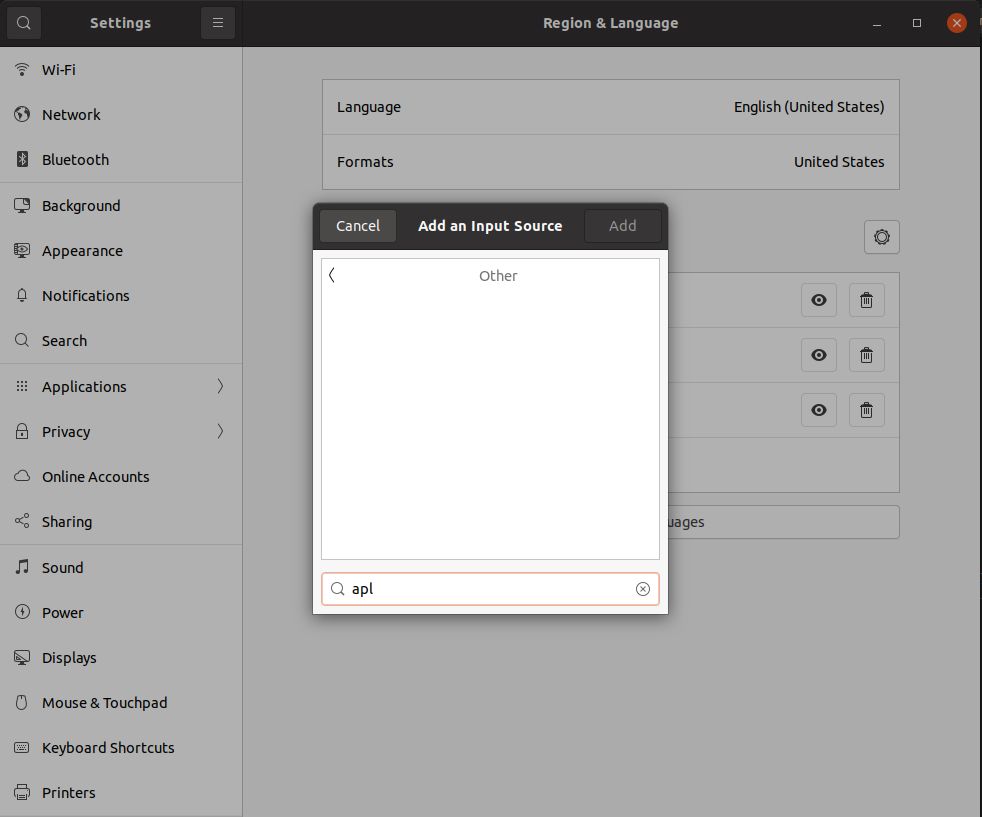
Task: Delete the third input source
Action: click(867, 411)
